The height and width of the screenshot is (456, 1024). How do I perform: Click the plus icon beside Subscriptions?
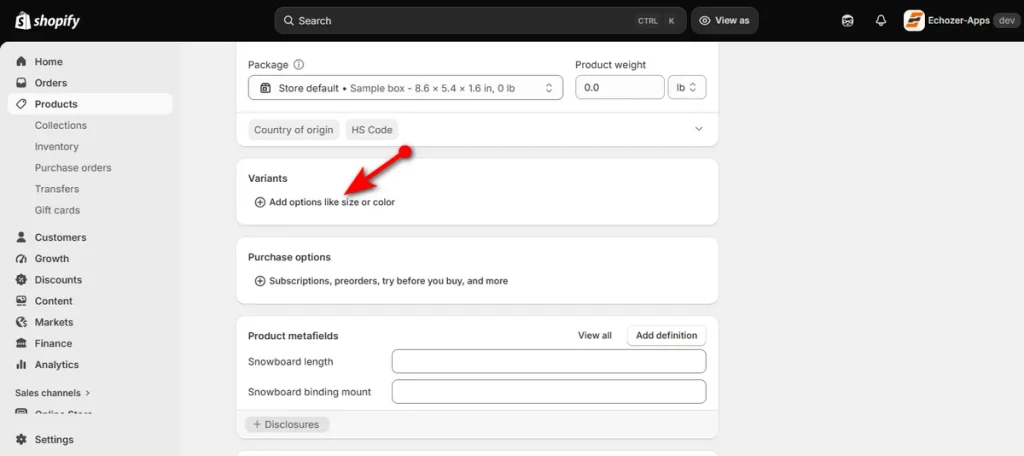(260, 281)
